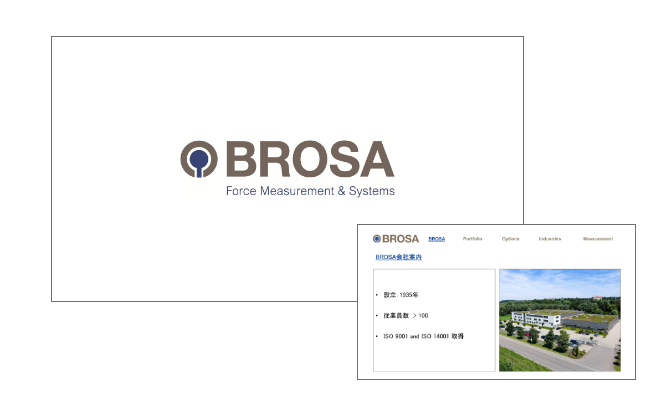670x415 pixels.
Task: Select the ISO 9001 and ISO 14001 bullet
Action: pos(423,336)
